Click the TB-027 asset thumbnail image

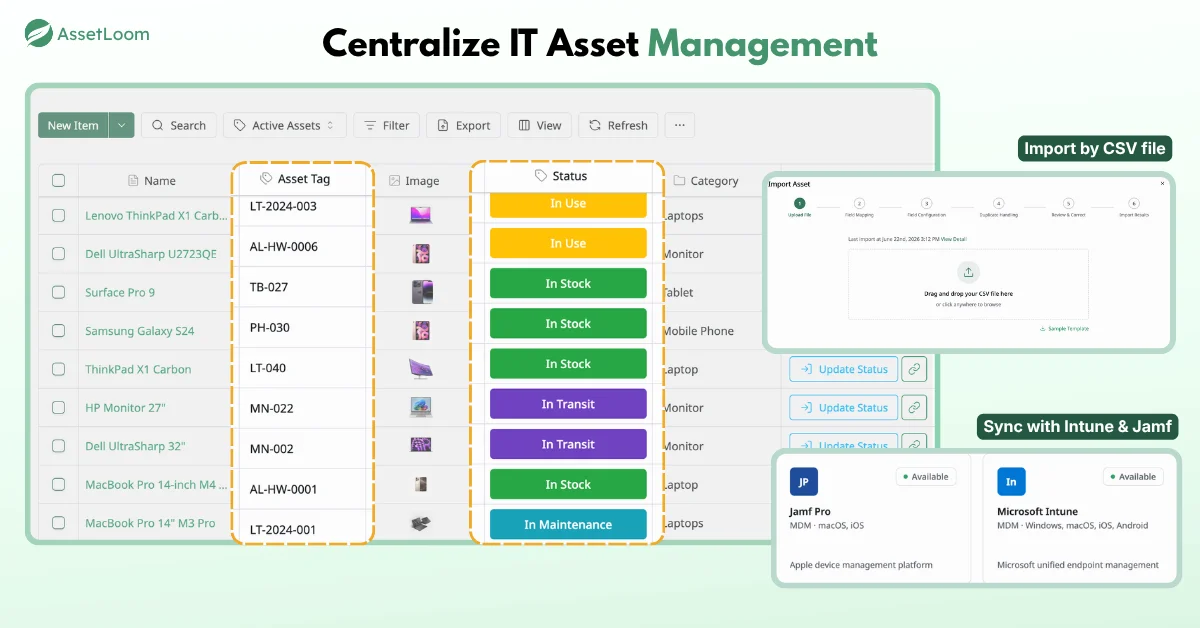click(x=422, y=292)
